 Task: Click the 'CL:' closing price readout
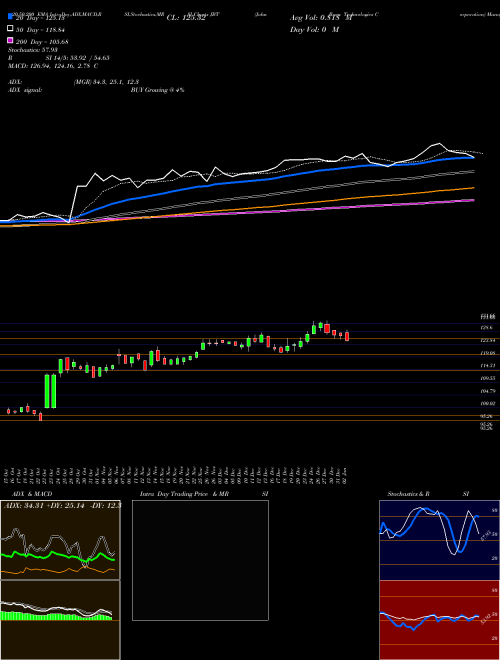pos(186,18)
